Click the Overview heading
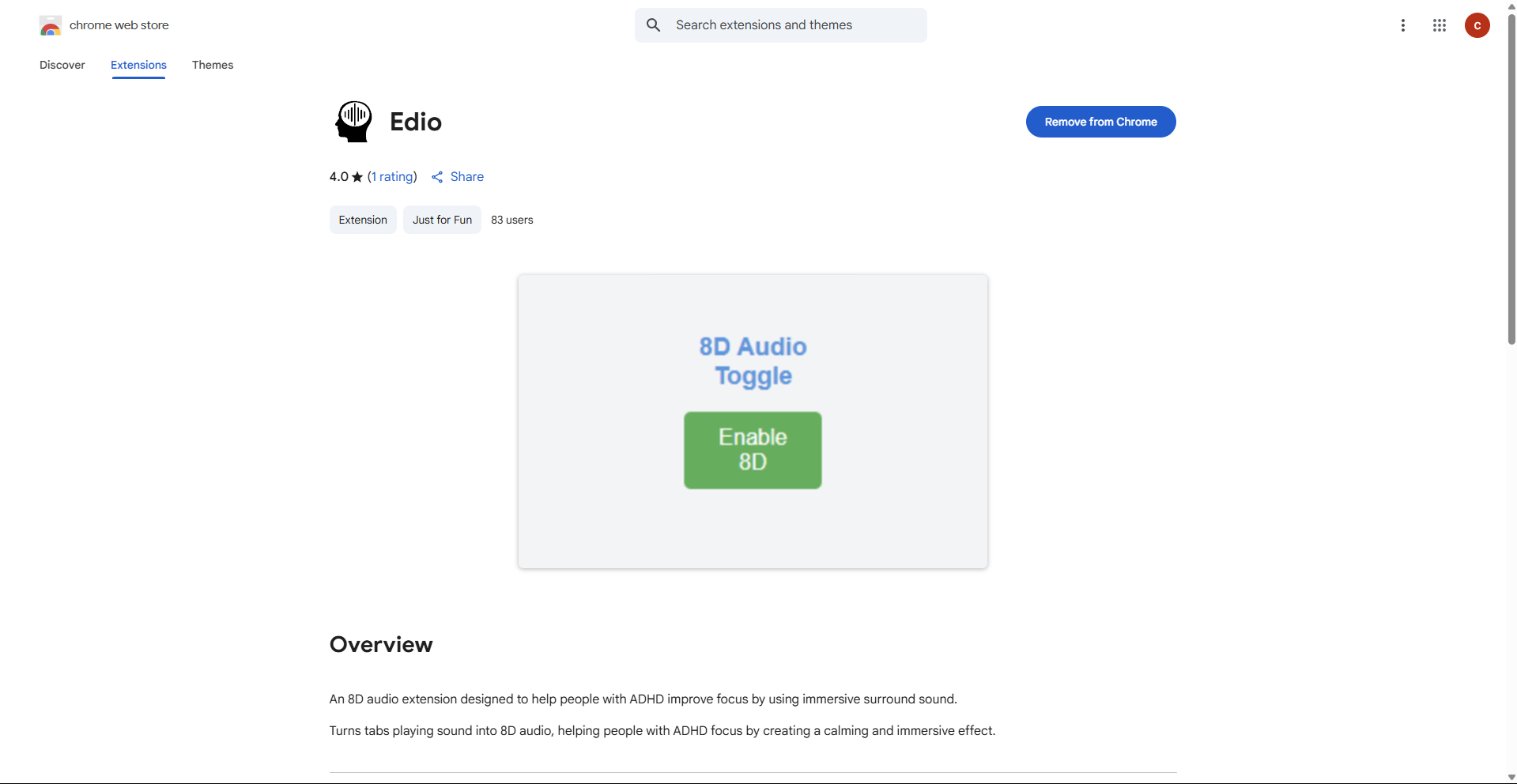The width and height of the screenshot is (1517, 784). pos(381,645)
